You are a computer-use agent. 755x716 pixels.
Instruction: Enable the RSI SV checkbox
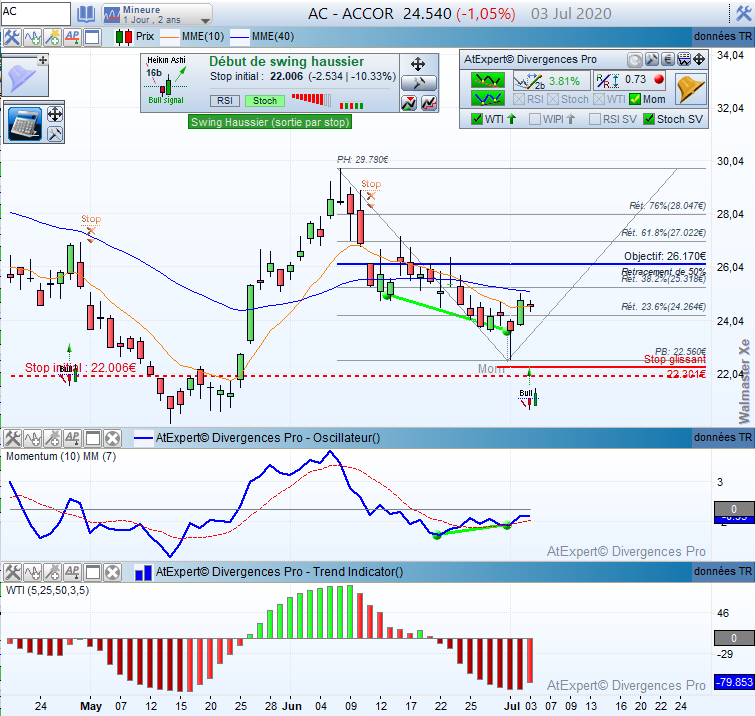[595, 119]
